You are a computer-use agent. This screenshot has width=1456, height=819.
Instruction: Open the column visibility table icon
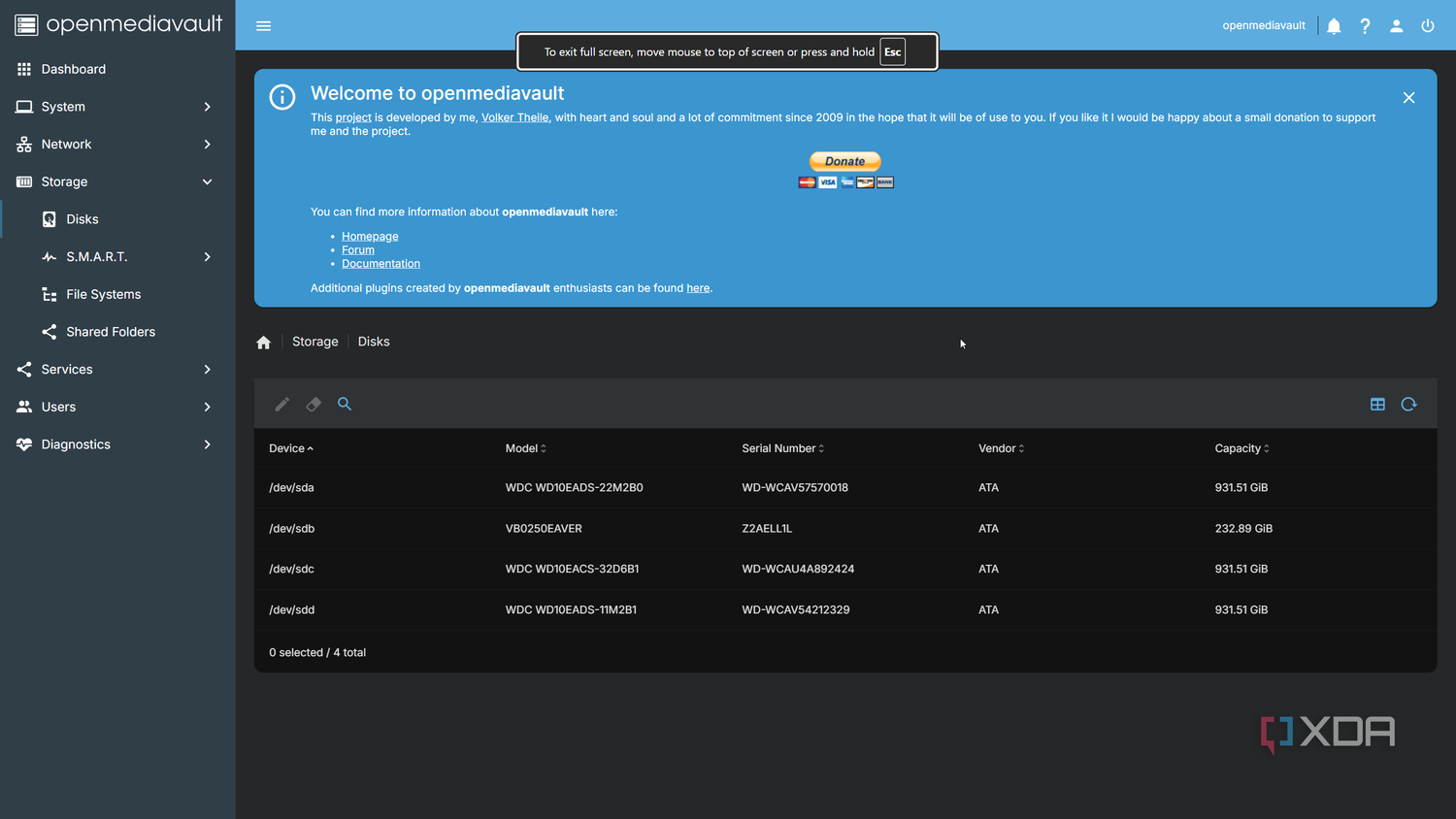1377,404
